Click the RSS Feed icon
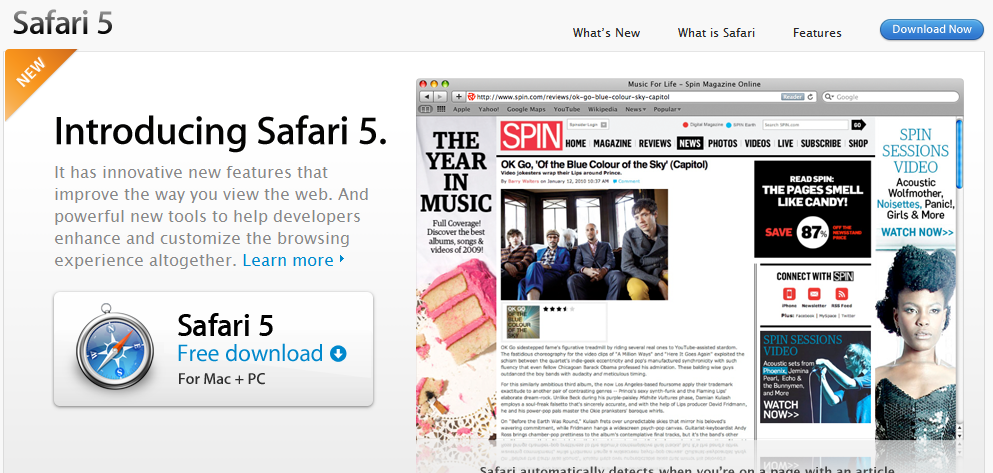Viewport: 993px width, 473px height. point(841,294)
